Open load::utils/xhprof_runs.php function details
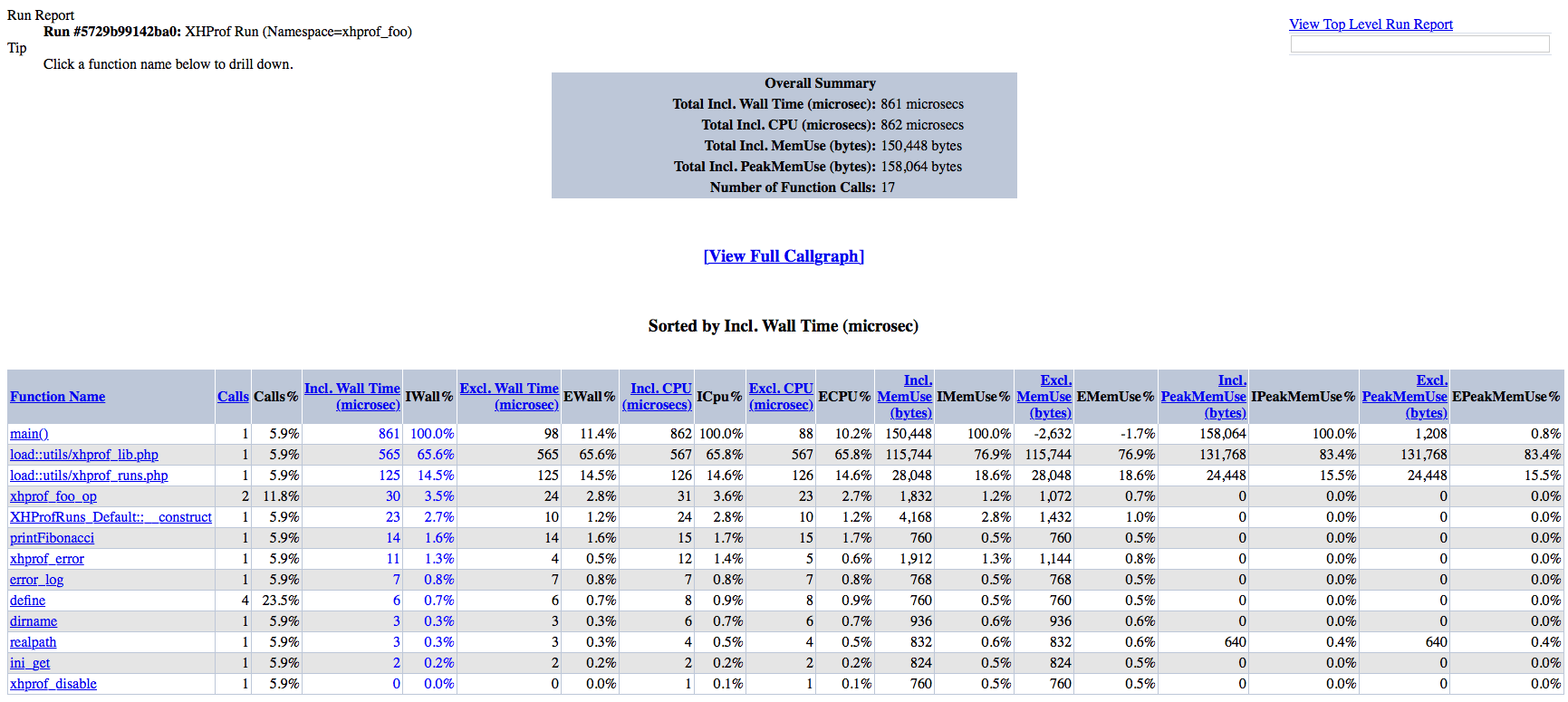This screenshot has width=1568, height=702. (89, 476)
